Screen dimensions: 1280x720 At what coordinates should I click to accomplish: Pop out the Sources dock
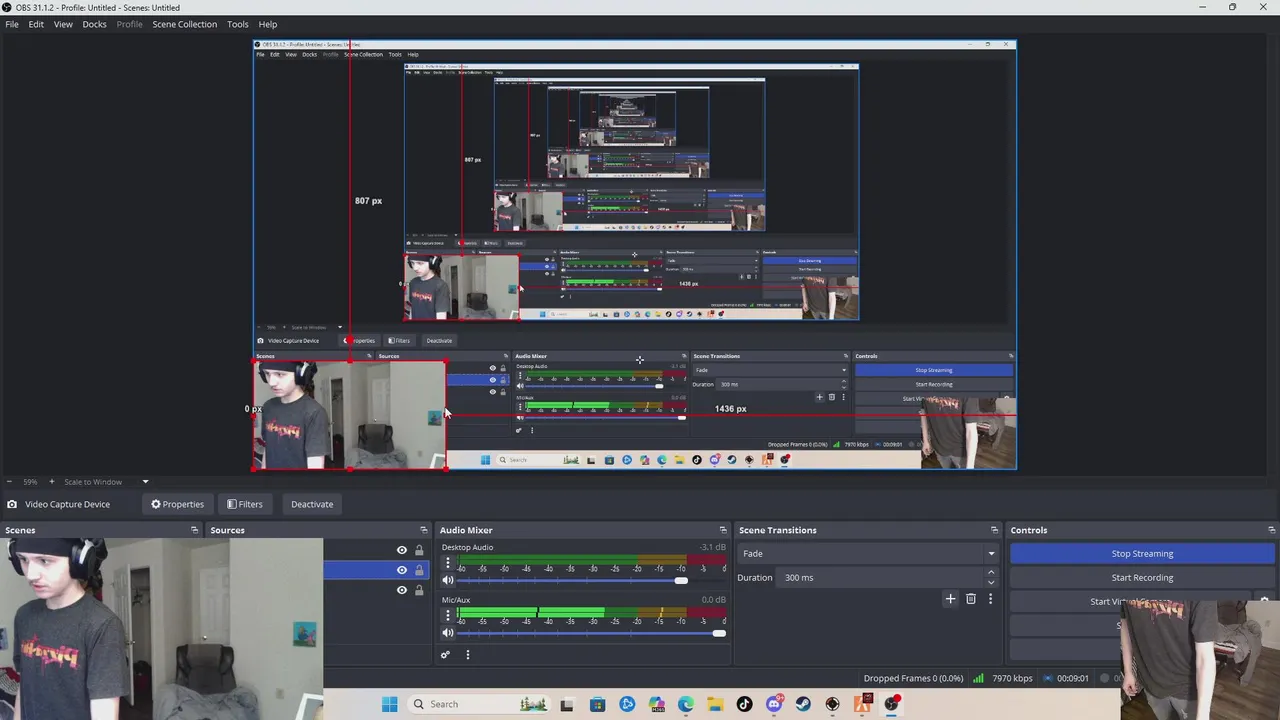point(423,530)
